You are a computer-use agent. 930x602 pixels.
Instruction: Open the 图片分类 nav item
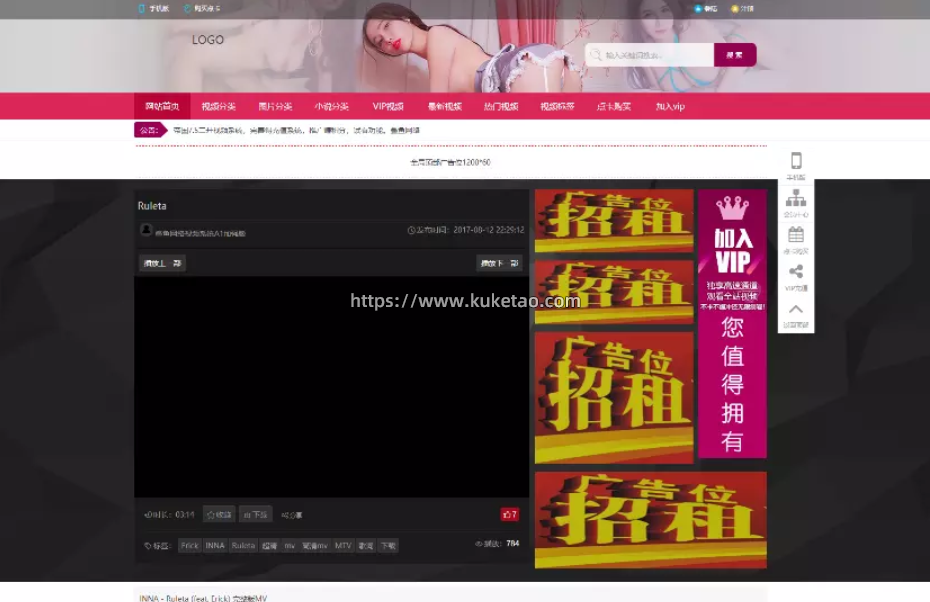(x=275, y=106)
